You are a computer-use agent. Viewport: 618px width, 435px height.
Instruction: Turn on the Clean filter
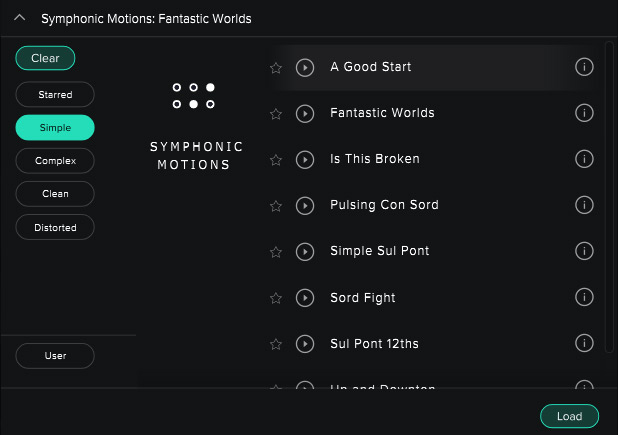[55, 193]
